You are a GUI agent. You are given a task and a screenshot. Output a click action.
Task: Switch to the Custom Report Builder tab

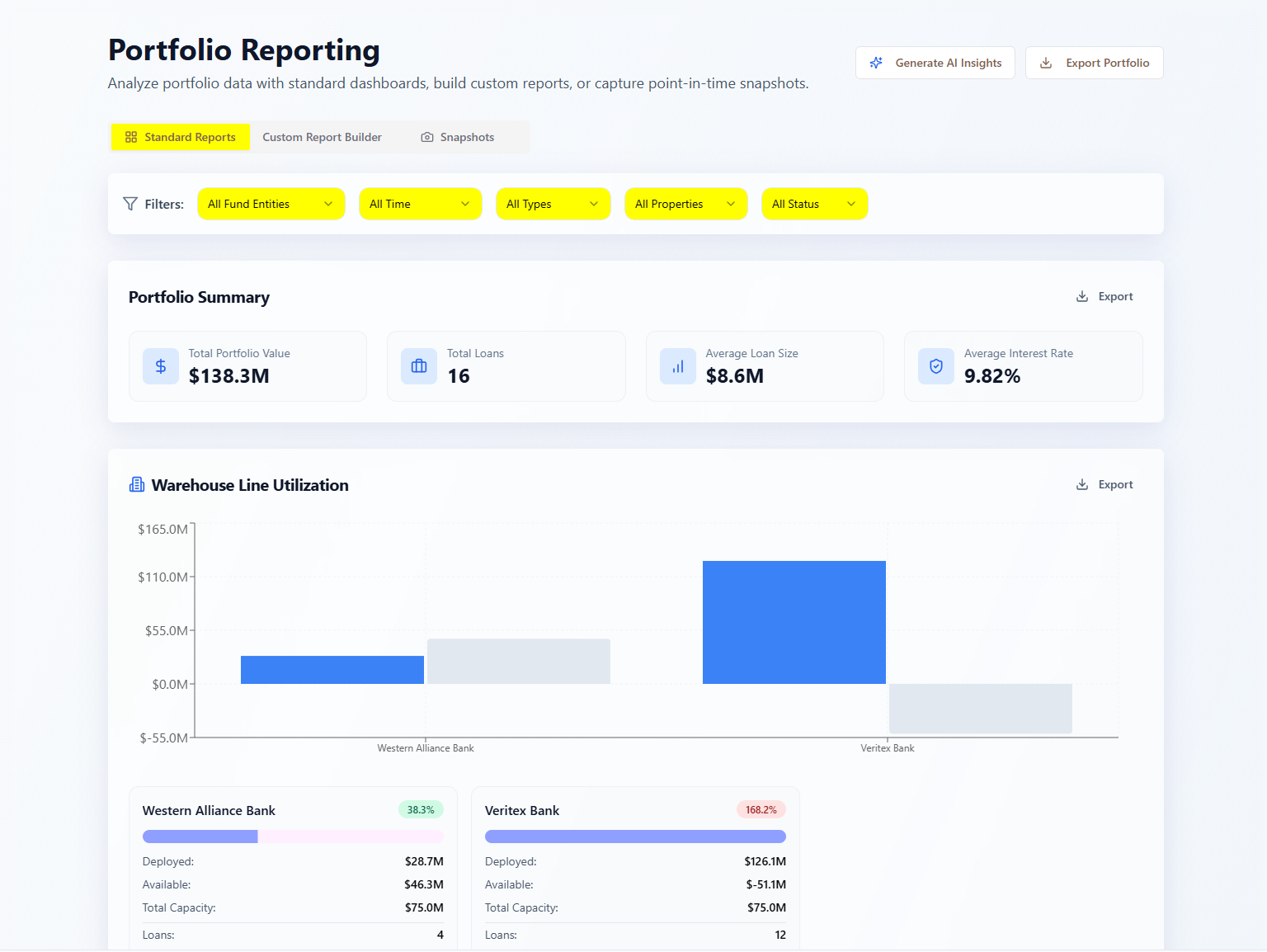[322, 136]
